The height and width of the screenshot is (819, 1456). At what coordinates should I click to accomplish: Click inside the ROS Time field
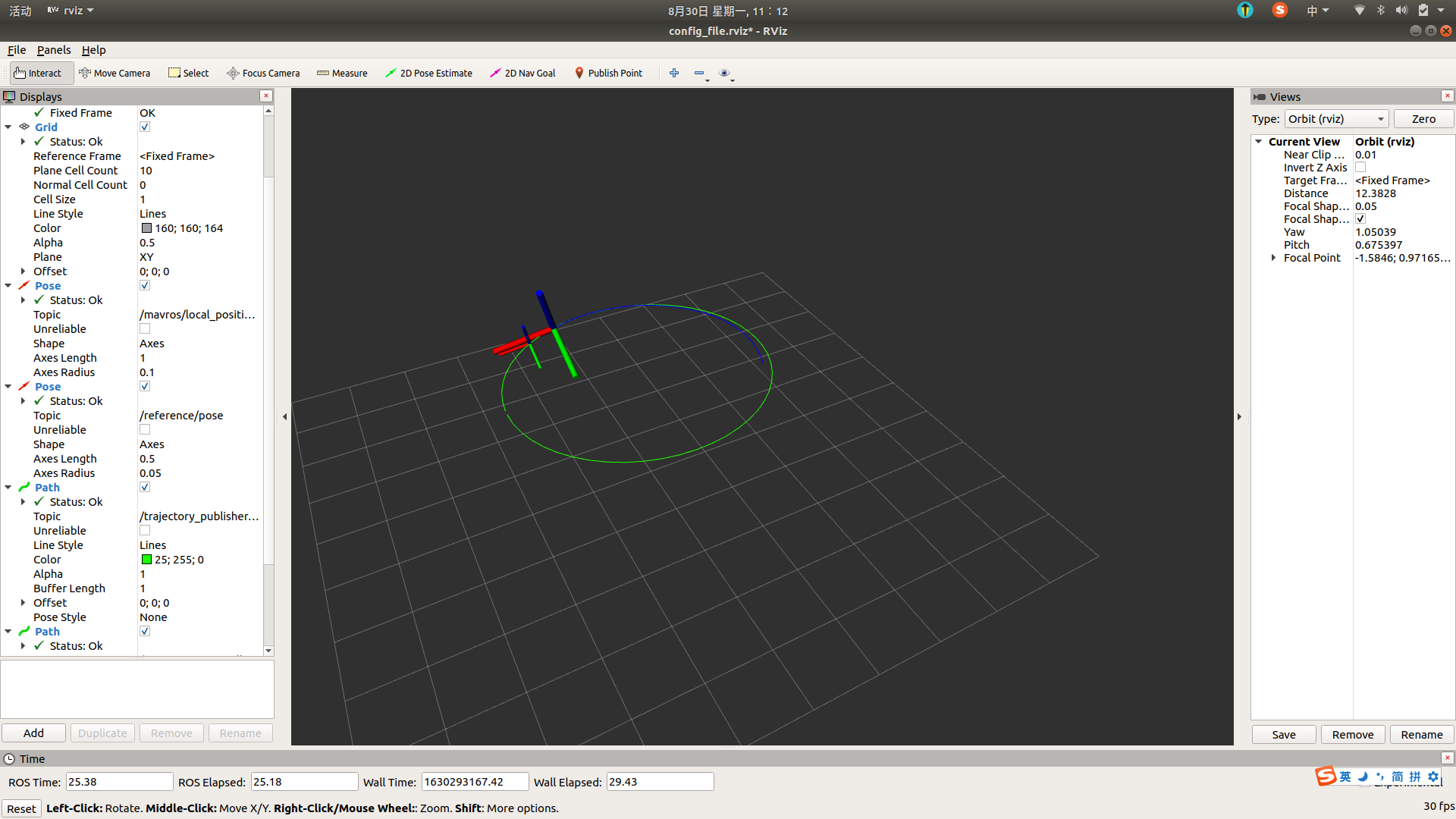click(119, 781)
